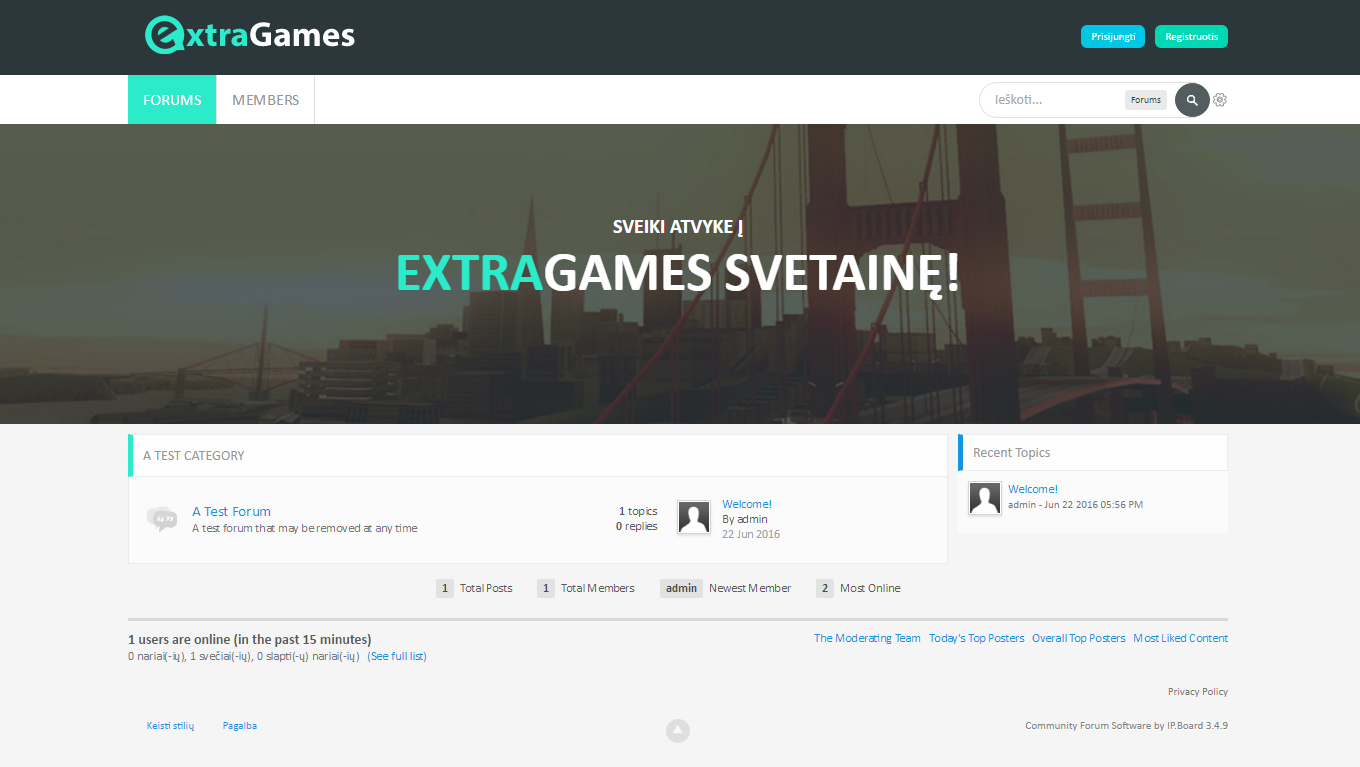Click the EXTRAGAMES SVETAINĘ! banner heading
1360x767 pixels.
pyautogui.click(x=679, y=273)
